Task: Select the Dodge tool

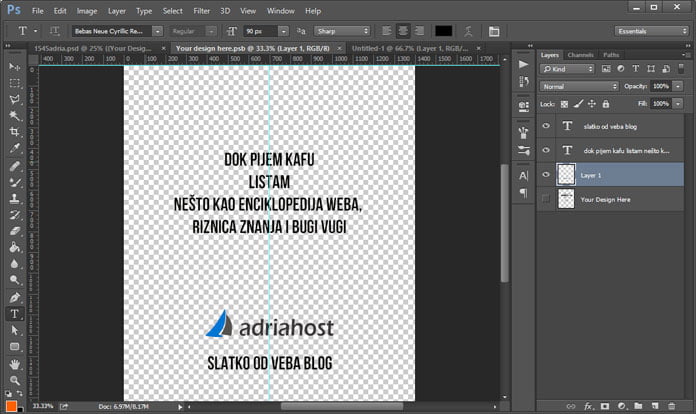Action: point(14,280)
